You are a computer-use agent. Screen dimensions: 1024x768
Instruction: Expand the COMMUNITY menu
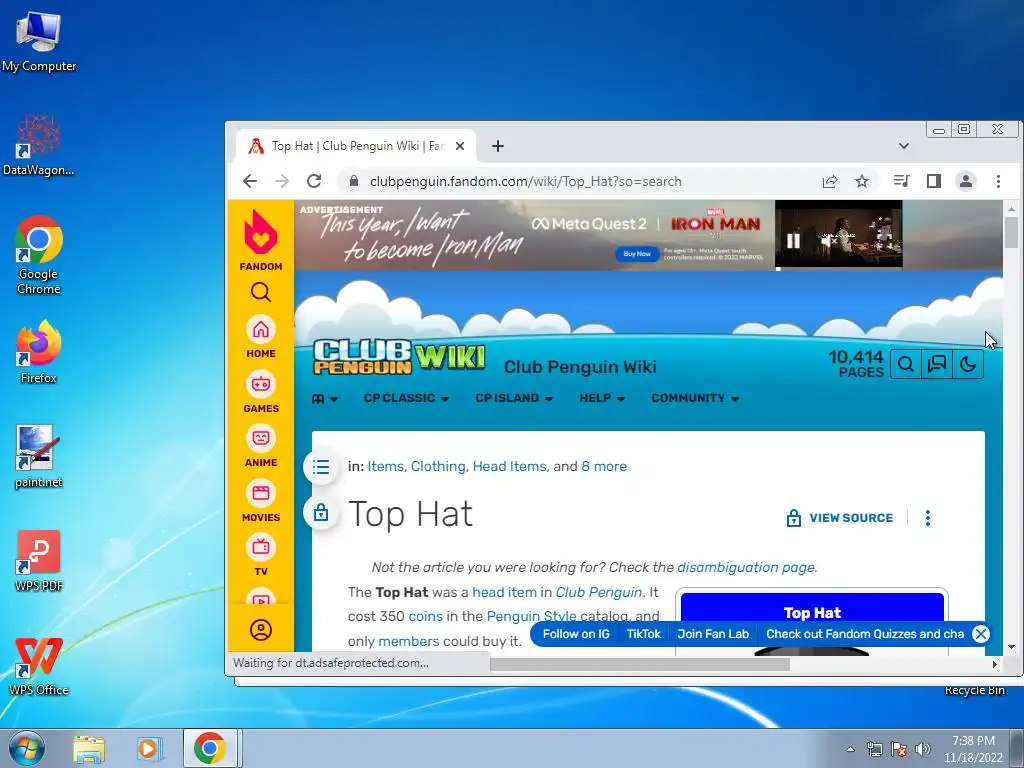click(695, 398)
